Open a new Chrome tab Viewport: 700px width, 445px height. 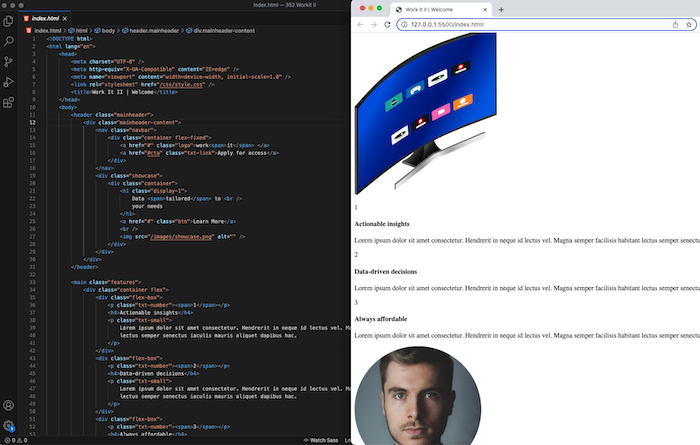point(501,9)
